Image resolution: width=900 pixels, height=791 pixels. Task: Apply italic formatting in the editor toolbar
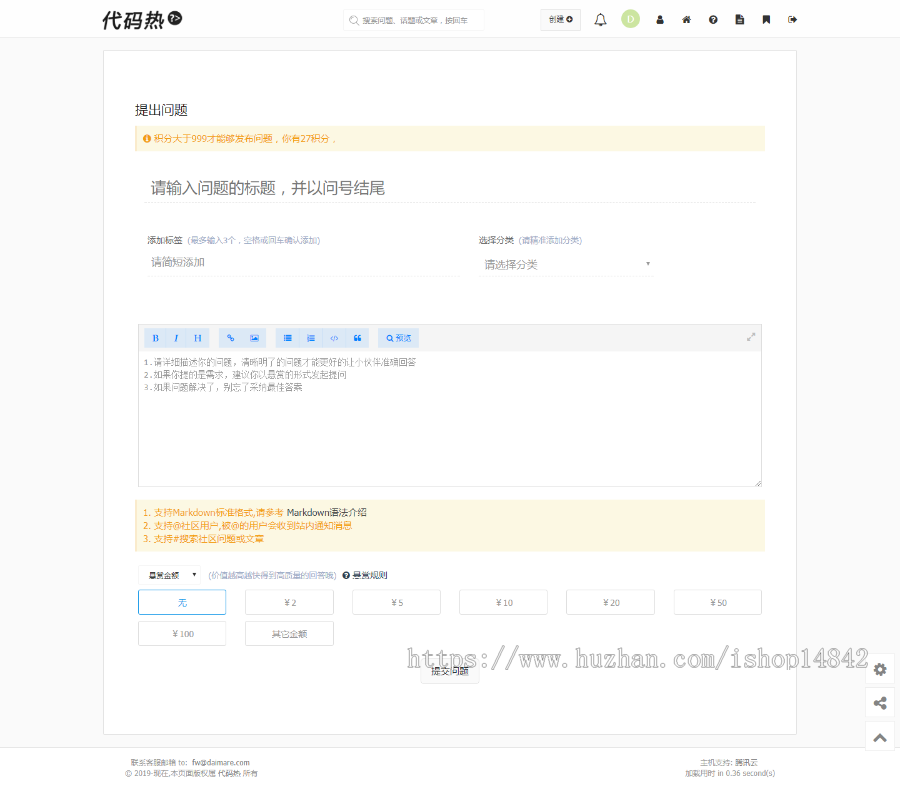[x=176, y=337]
